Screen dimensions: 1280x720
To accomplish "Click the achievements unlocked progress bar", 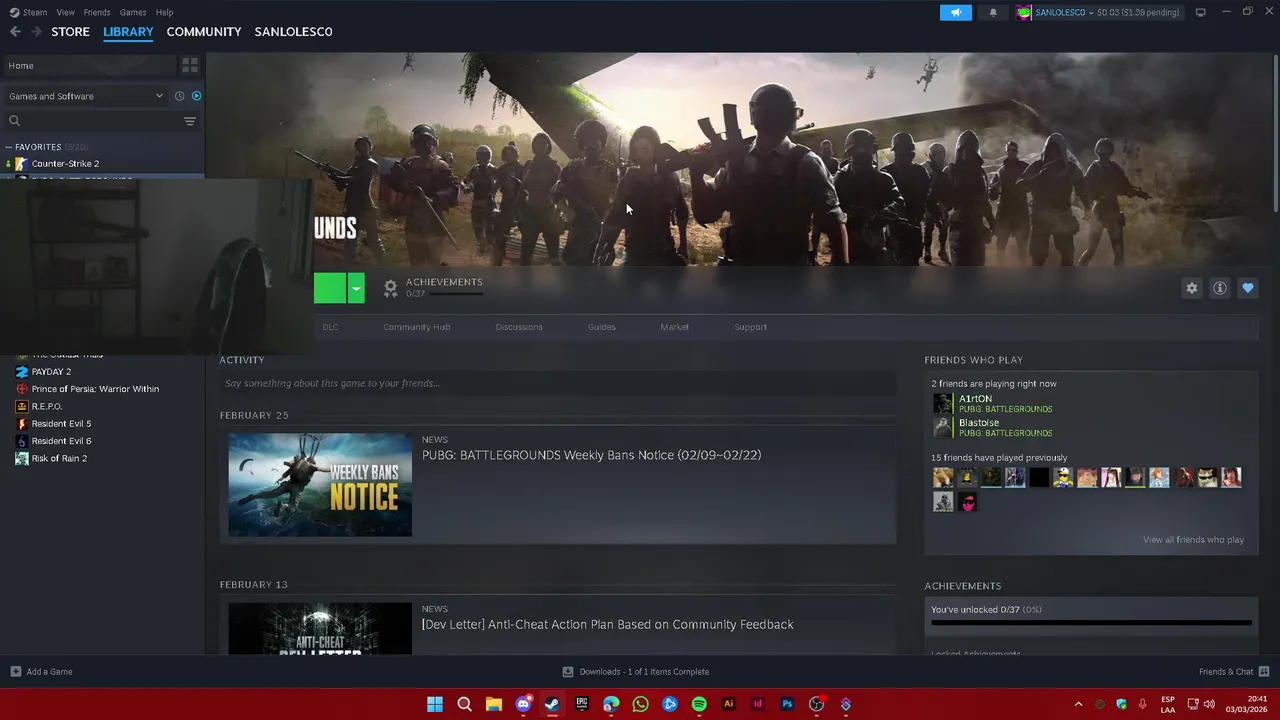I will pyautogui.click(x=1091, y=623).
